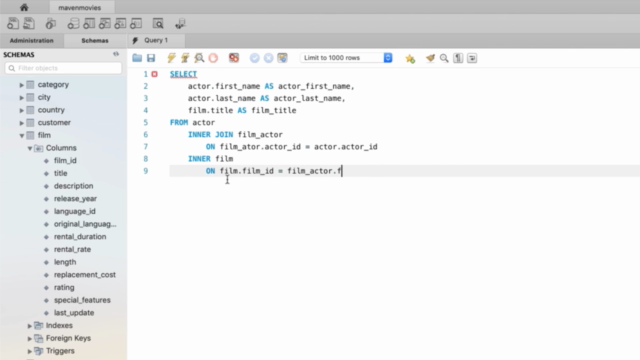640x360 pixels.
Task: Click 'FROM actor' on line 5
Action: pos(192,122)
